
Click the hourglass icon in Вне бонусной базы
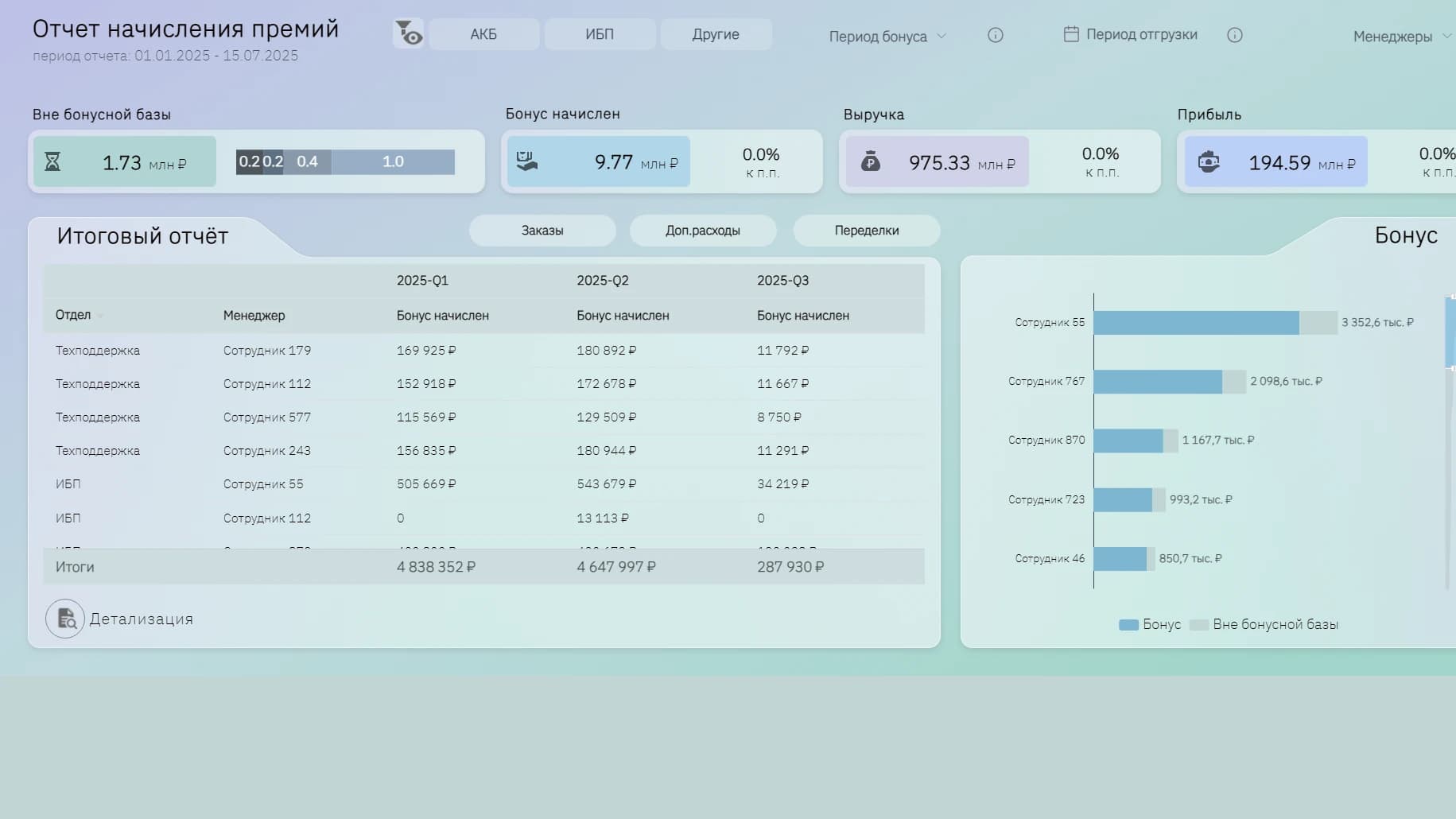(52, 162)
